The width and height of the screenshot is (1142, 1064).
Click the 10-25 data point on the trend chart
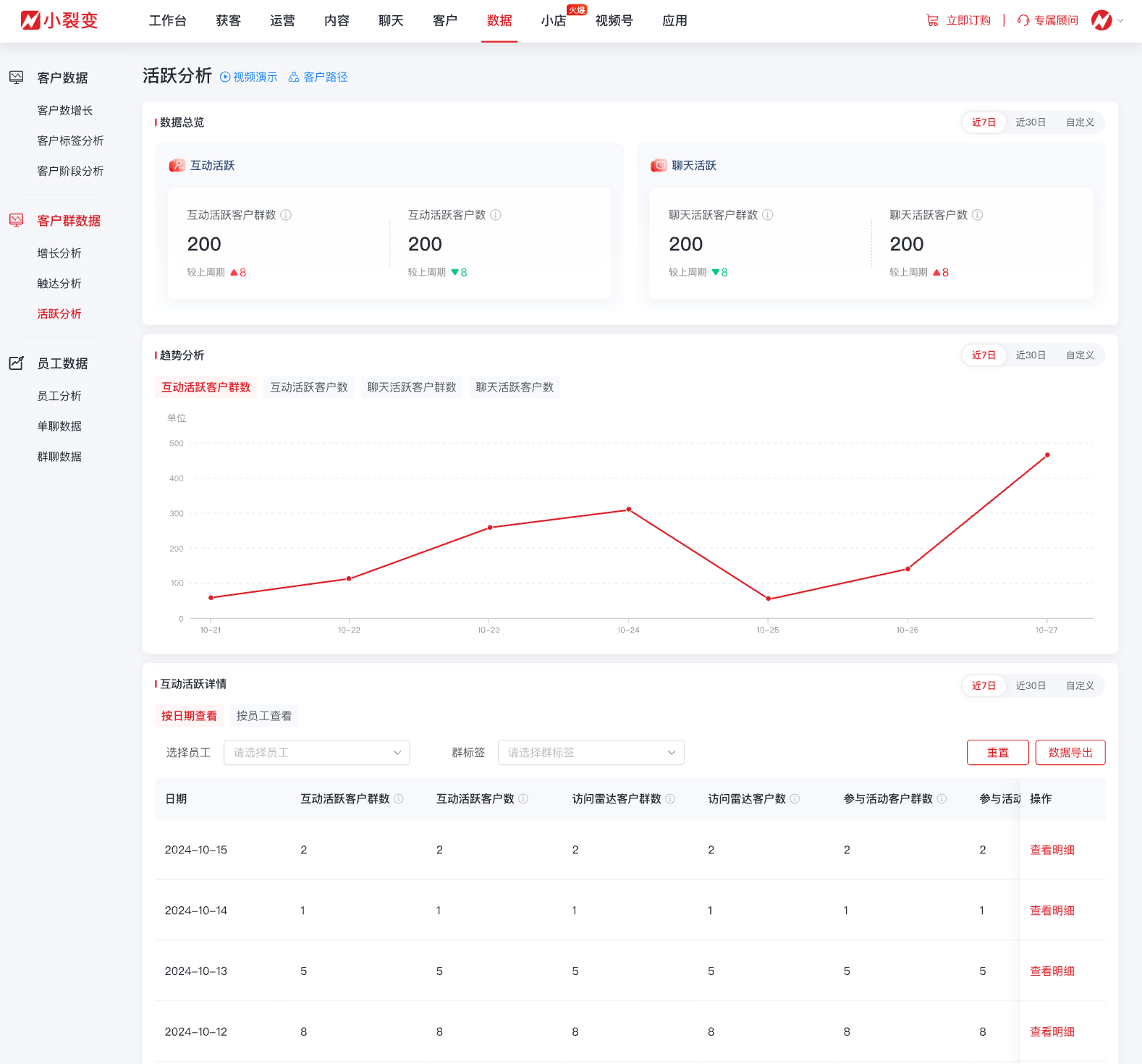click(x=769, y=599)
